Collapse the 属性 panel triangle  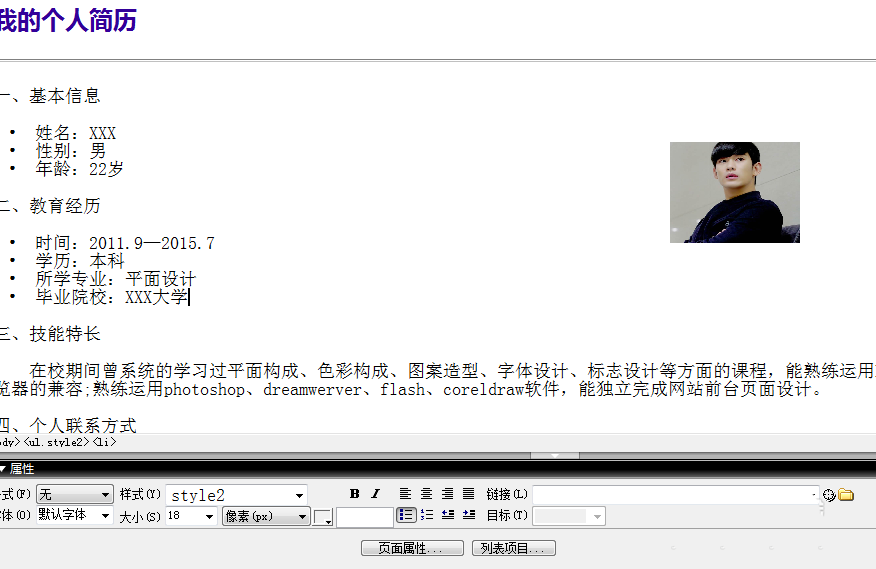point(3,469)
